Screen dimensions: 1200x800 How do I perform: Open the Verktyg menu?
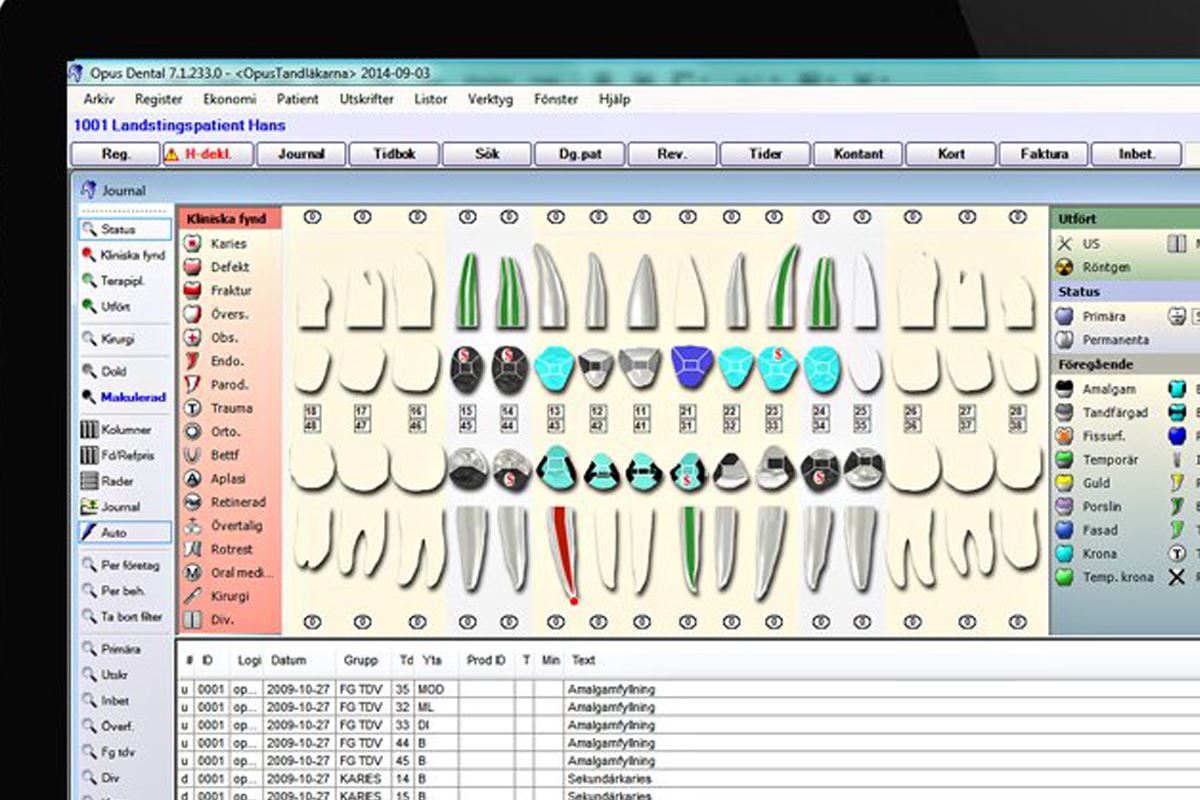[489, 99]
